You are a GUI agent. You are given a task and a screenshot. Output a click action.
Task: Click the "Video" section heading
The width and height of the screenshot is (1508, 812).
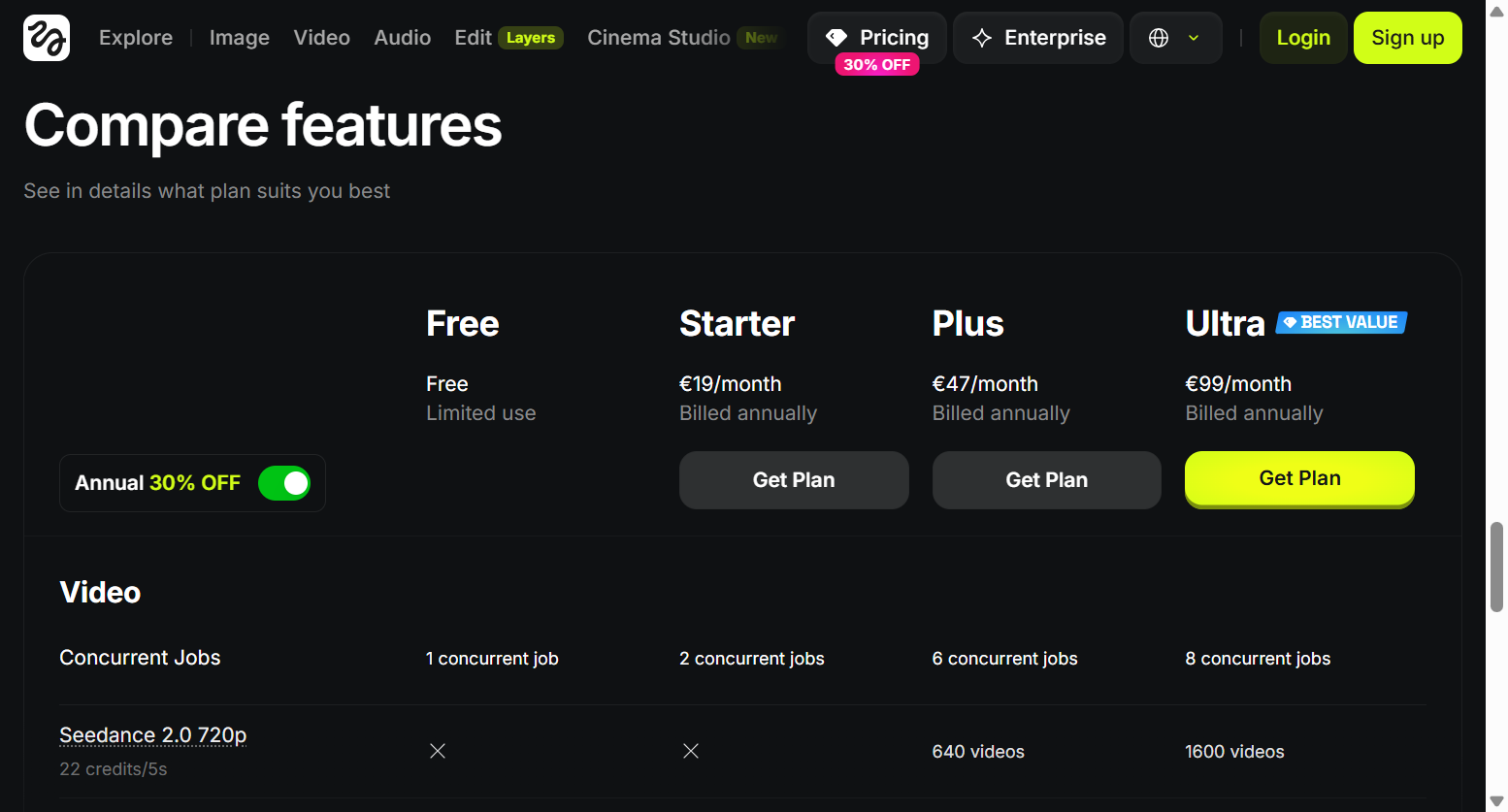click(x=100, y=593)
